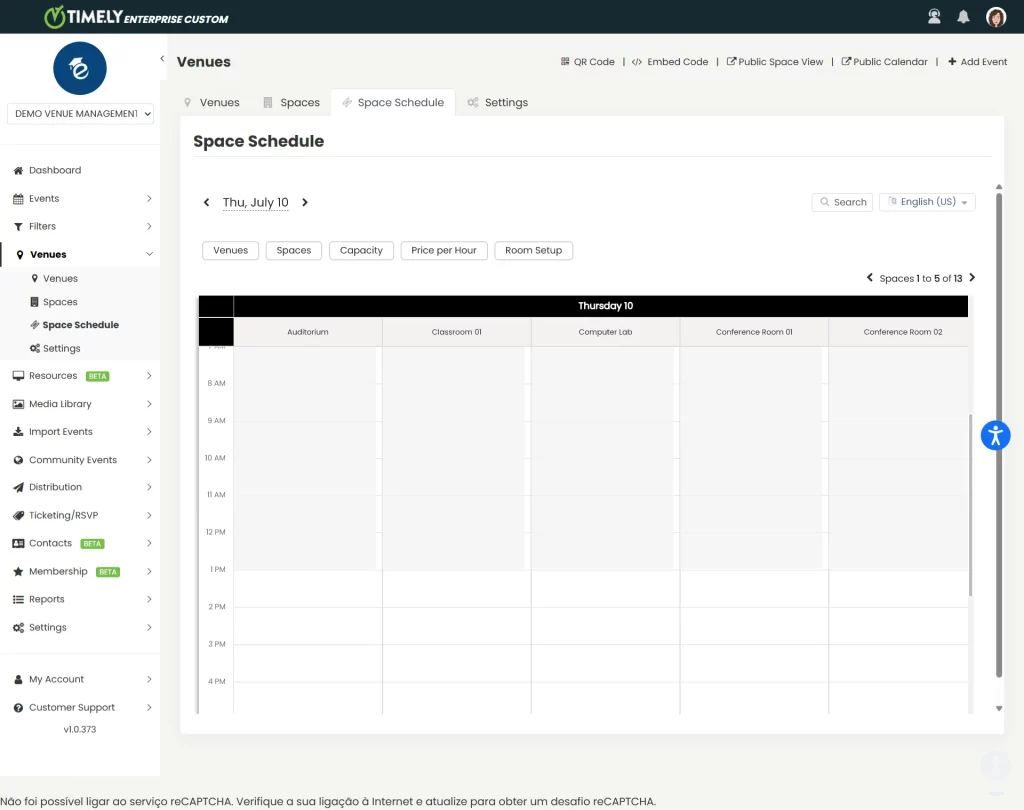
Task: Click the schedule Search field
Action: 842,202
